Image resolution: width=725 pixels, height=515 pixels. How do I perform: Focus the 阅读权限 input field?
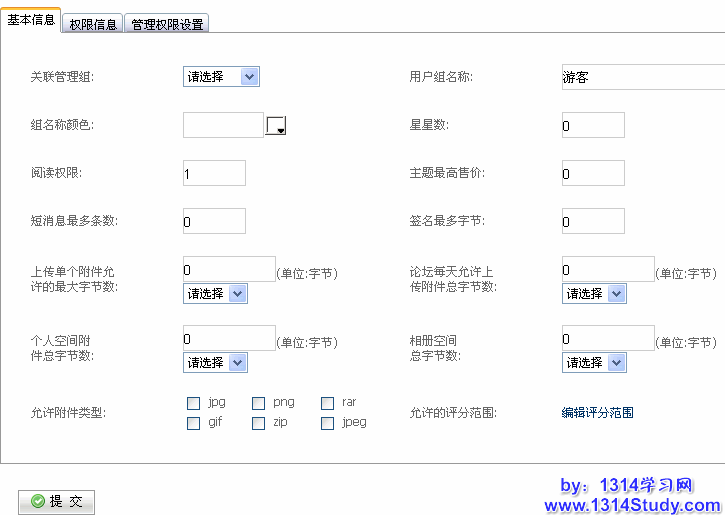click(x=214, y=173)
